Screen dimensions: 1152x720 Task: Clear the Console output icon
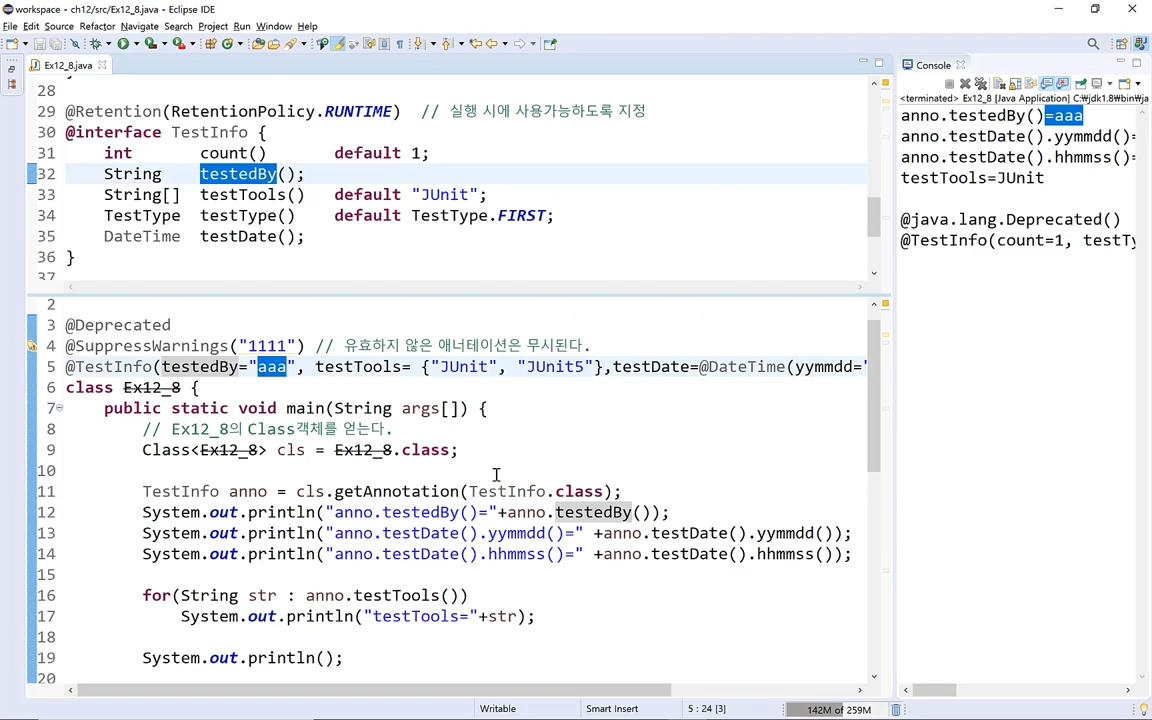click(x=999, y=84)
